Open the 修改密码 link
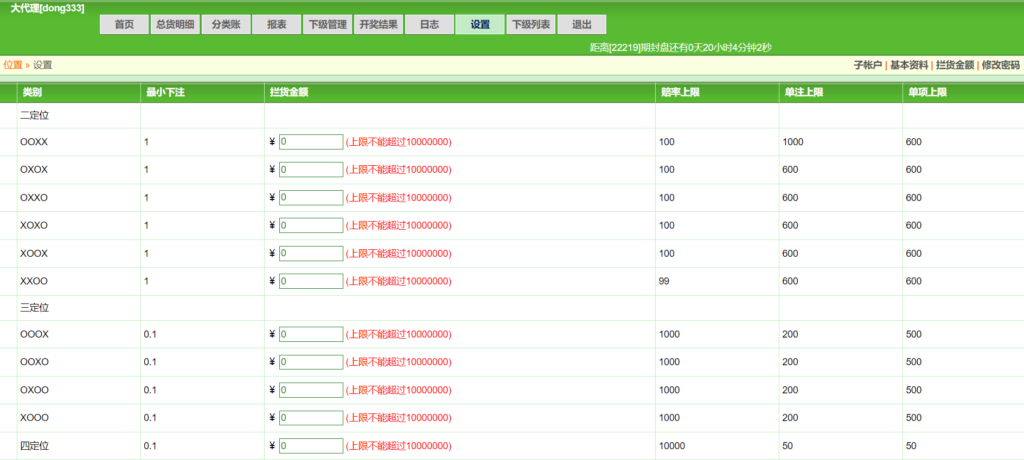Screen dimensions: 1024x460 [1000, 65]
